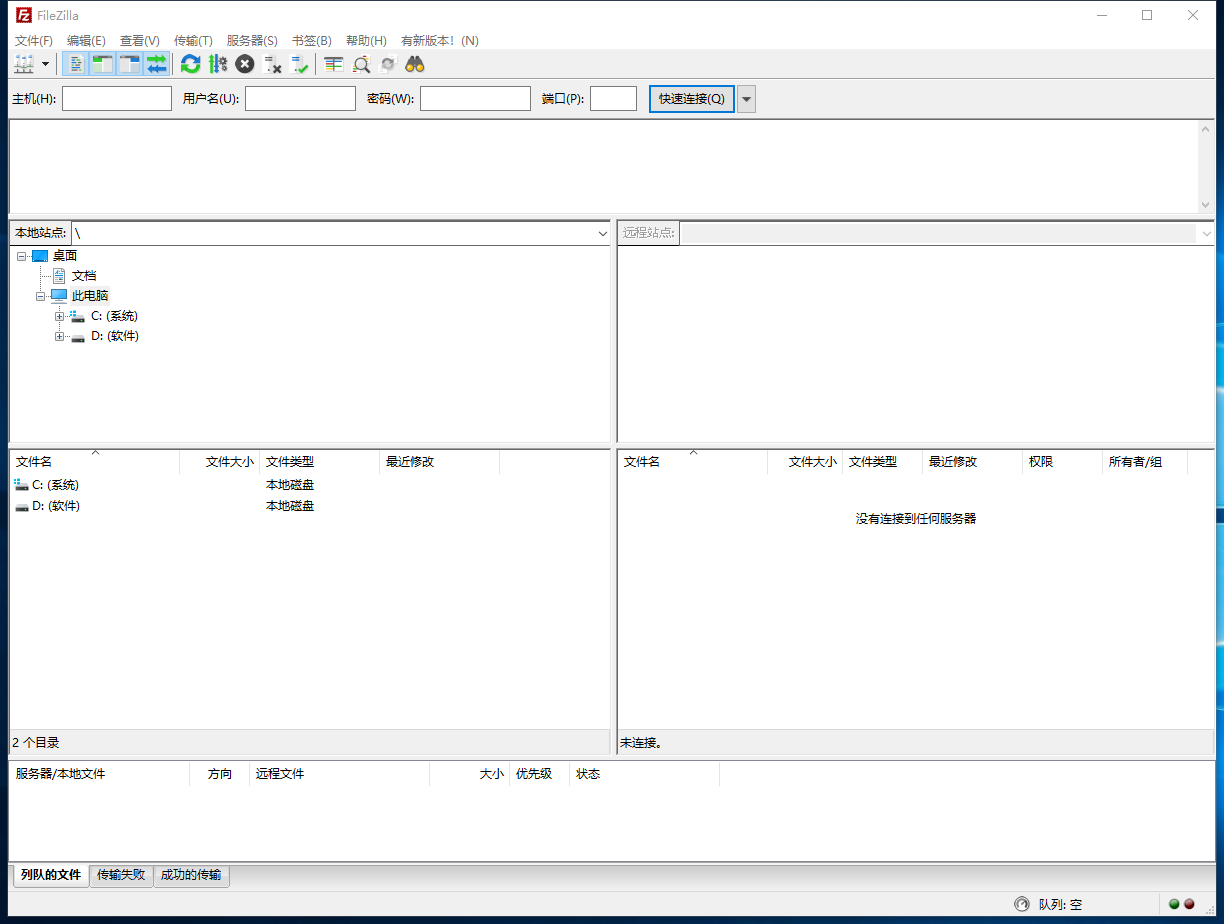Expand the C: (系统) drive node
The height and width of the screenshot is (924, 1224).
click(x=59, y=315)
